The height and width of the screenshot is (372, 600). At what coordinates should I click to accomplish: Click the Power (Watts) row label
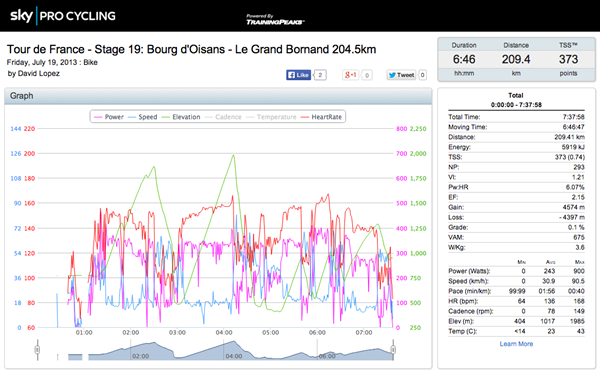[469, 271]
